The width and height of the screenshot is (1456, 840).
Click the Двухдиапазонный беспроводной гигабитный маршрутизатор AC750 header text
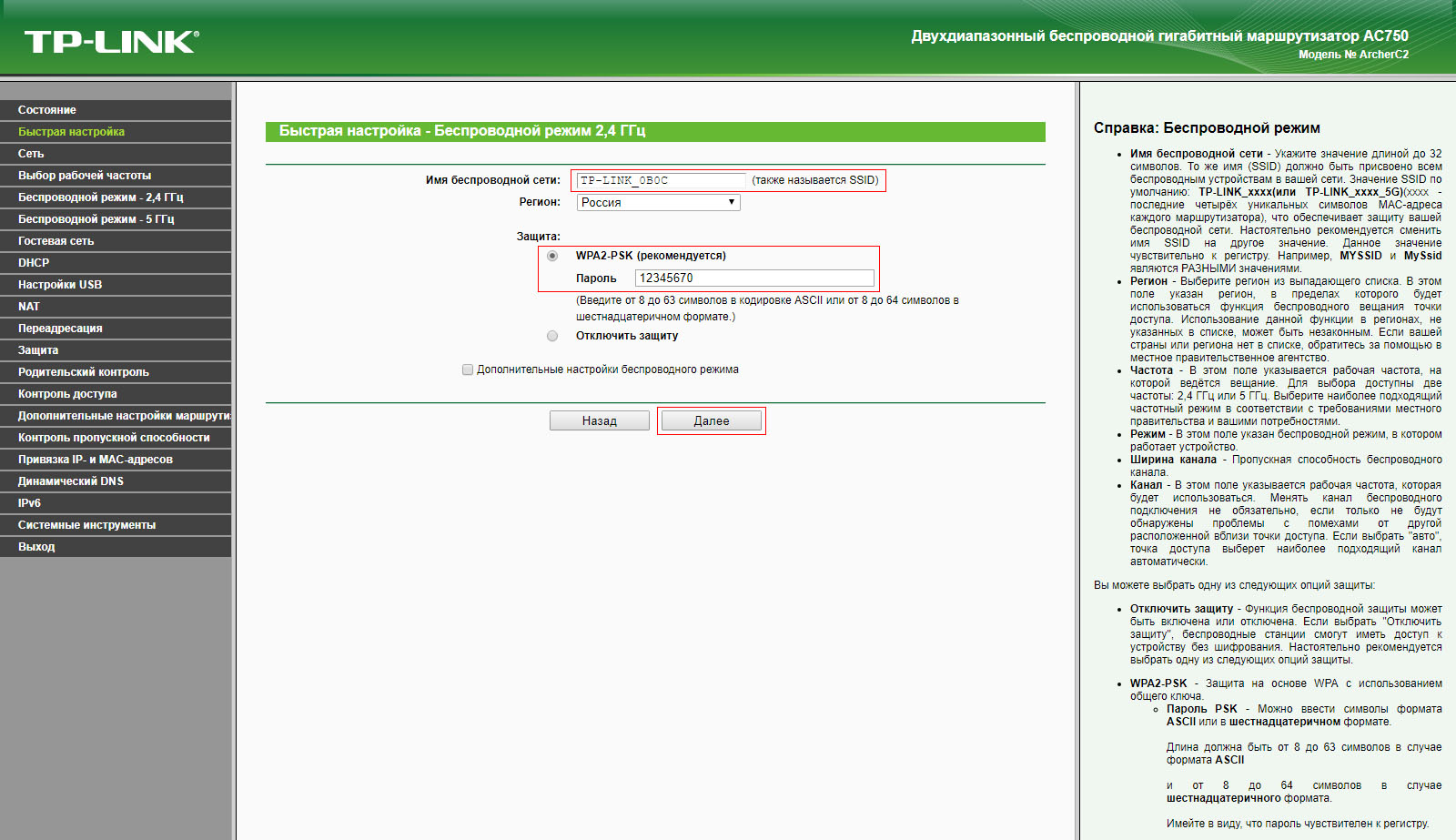click(x=1160, y=36)
